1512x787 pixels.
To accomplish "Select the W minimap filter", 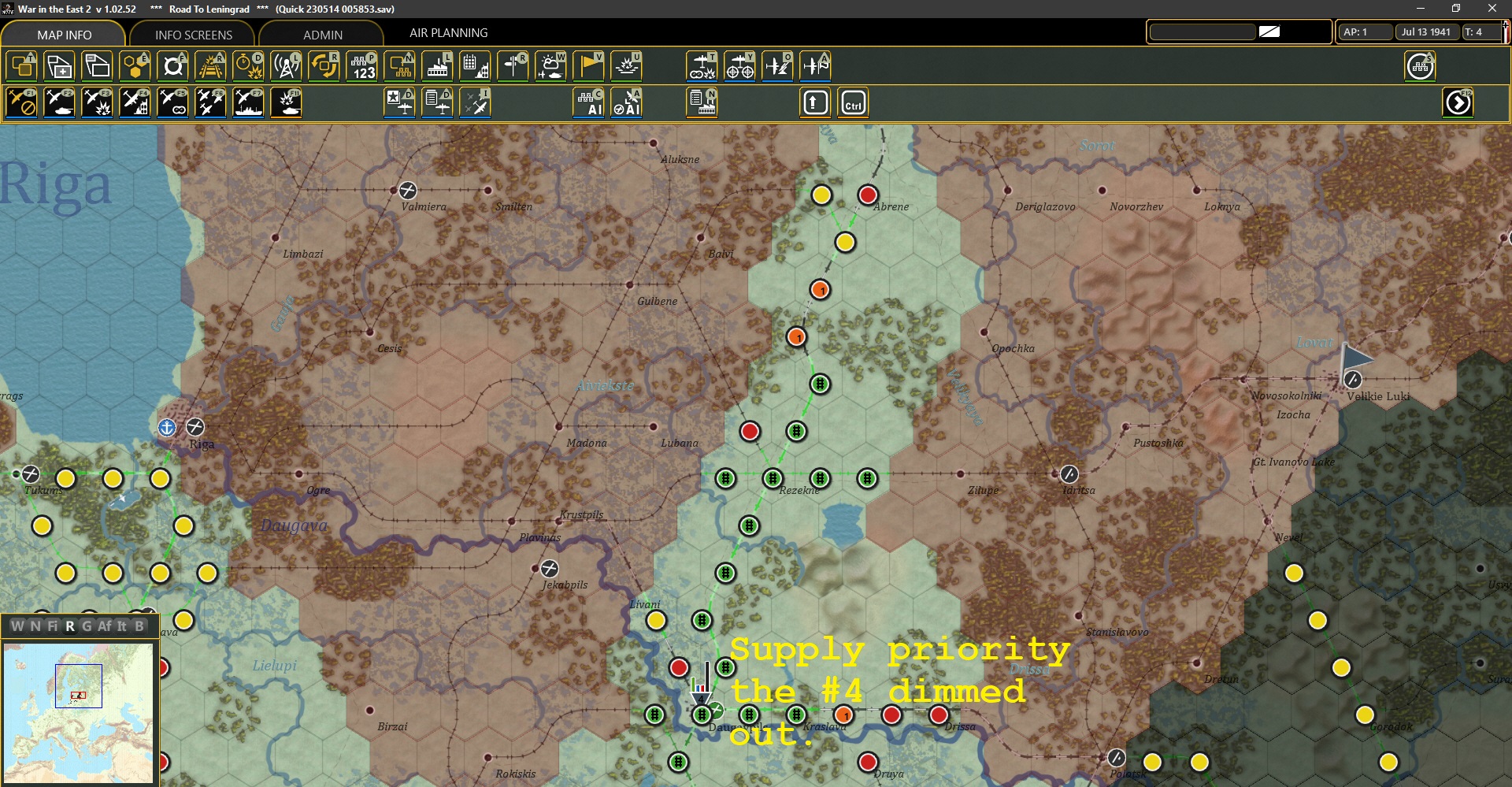I will (17, 626).
